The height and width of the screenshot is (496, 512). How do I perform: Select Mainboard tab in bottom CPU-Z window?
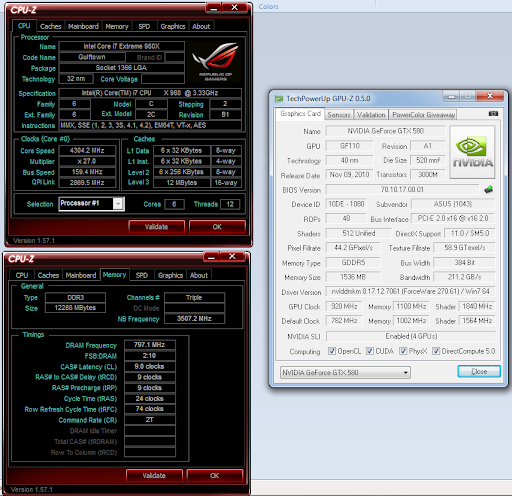(x=81, y=275)
